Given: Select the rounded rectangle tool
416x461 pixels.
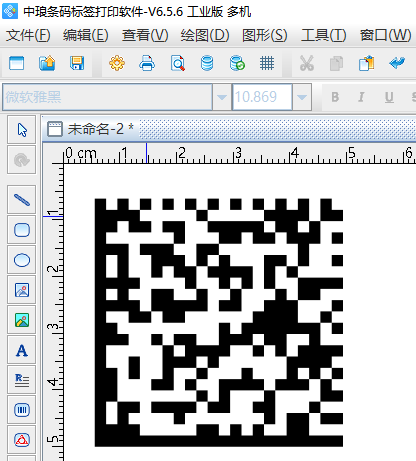Looking at the screenshot, I should [22, 230].
